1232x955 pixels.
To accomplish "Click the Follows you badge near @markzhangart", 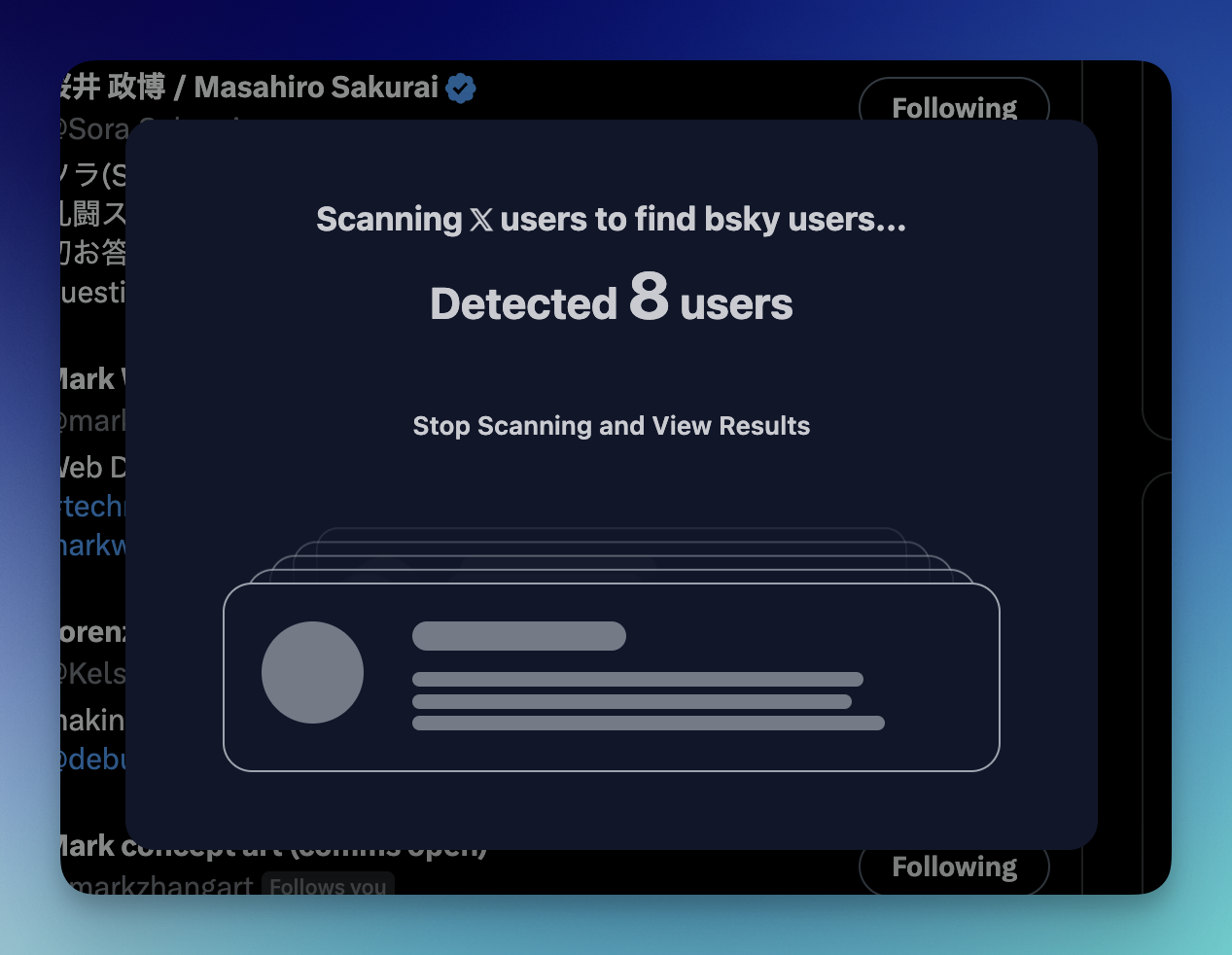I will 328,887.
